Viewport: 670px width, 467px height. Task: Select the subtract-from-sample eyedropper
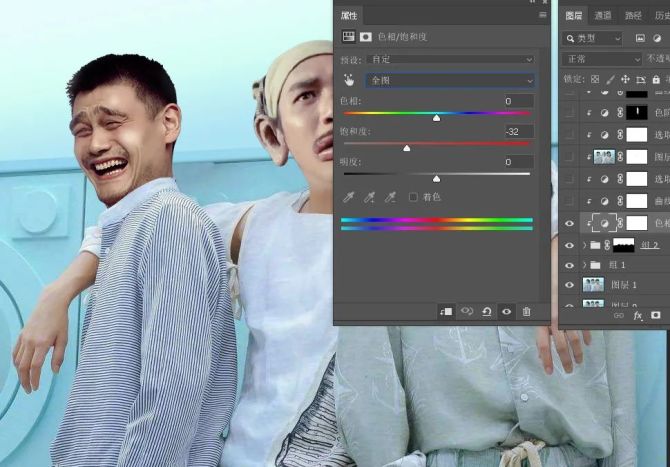pos(391,197)
